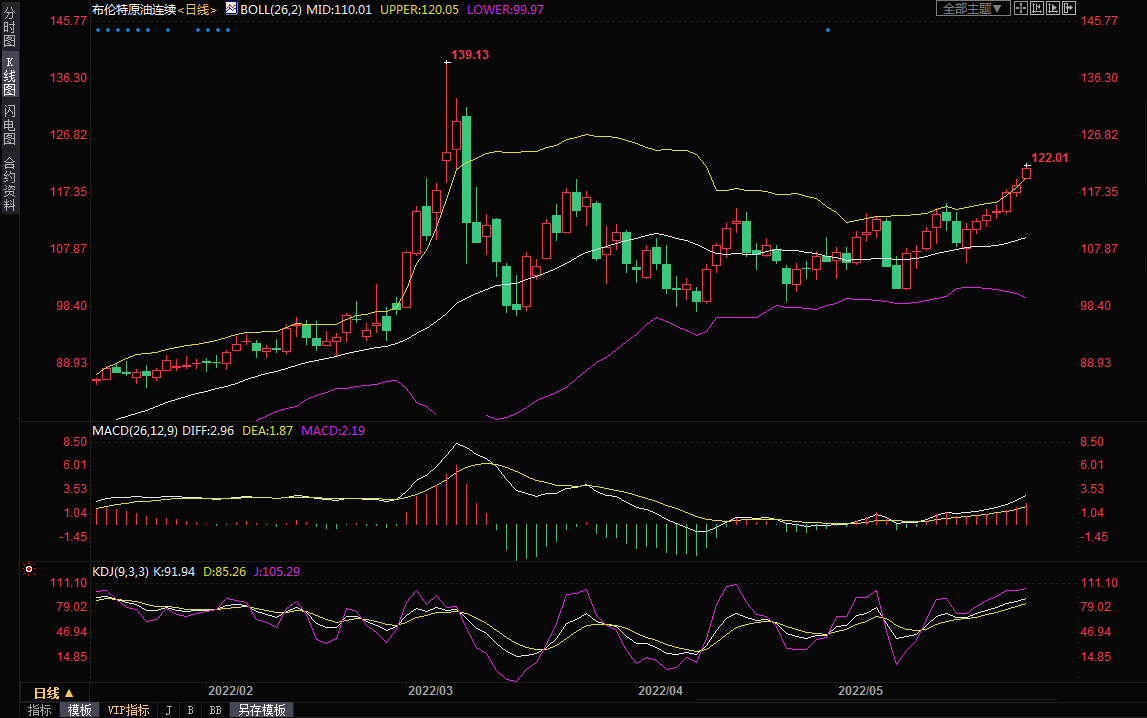
Task: Click the chart playback icon
Action: 1053,8
